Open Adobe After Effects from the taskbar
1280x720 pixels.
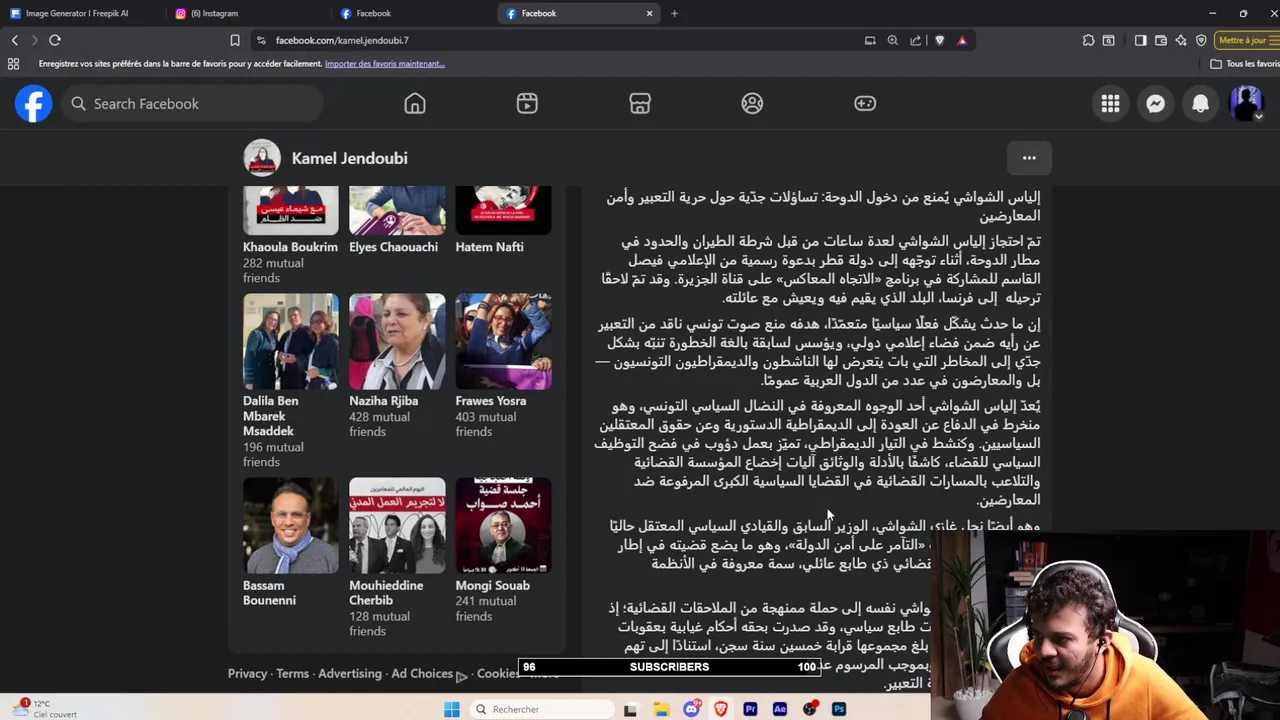coord(780,709)
